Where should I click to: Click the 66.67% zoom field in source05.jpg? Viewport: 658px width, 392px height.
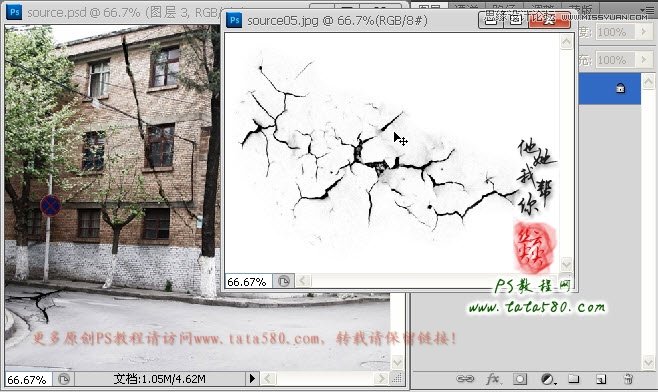pos(248,281)
